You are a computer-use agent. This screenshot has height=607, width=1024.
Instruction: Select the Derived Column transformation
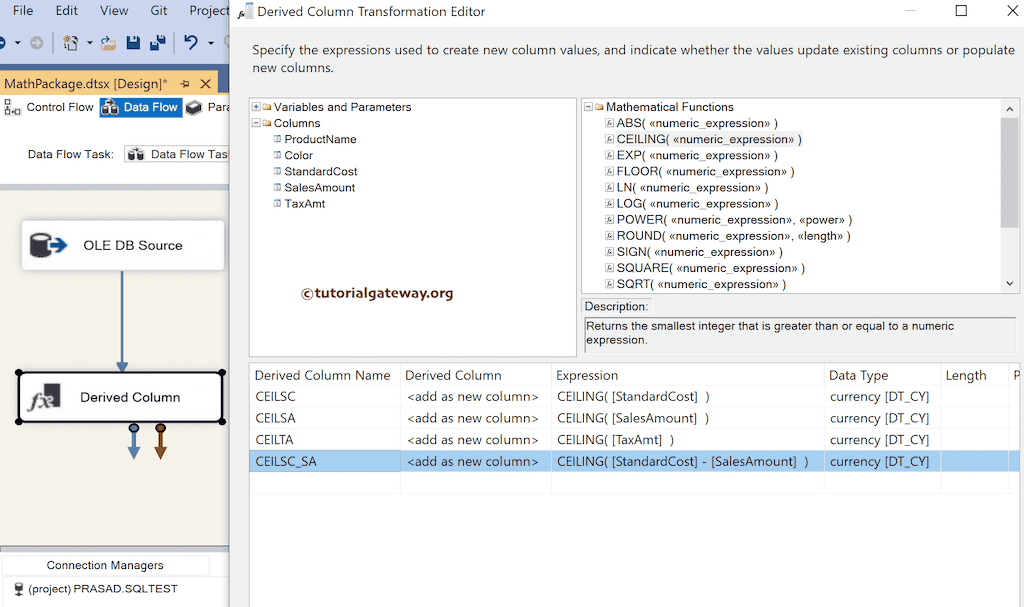(x=120, y=396)
